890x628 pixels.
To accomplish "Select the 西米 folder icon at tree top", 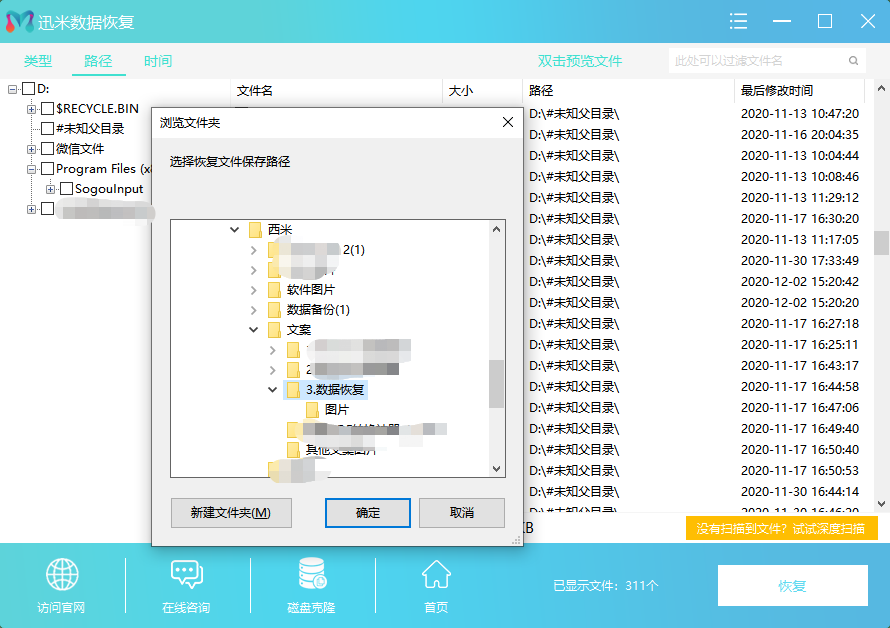I will click(x=253, y=228).
